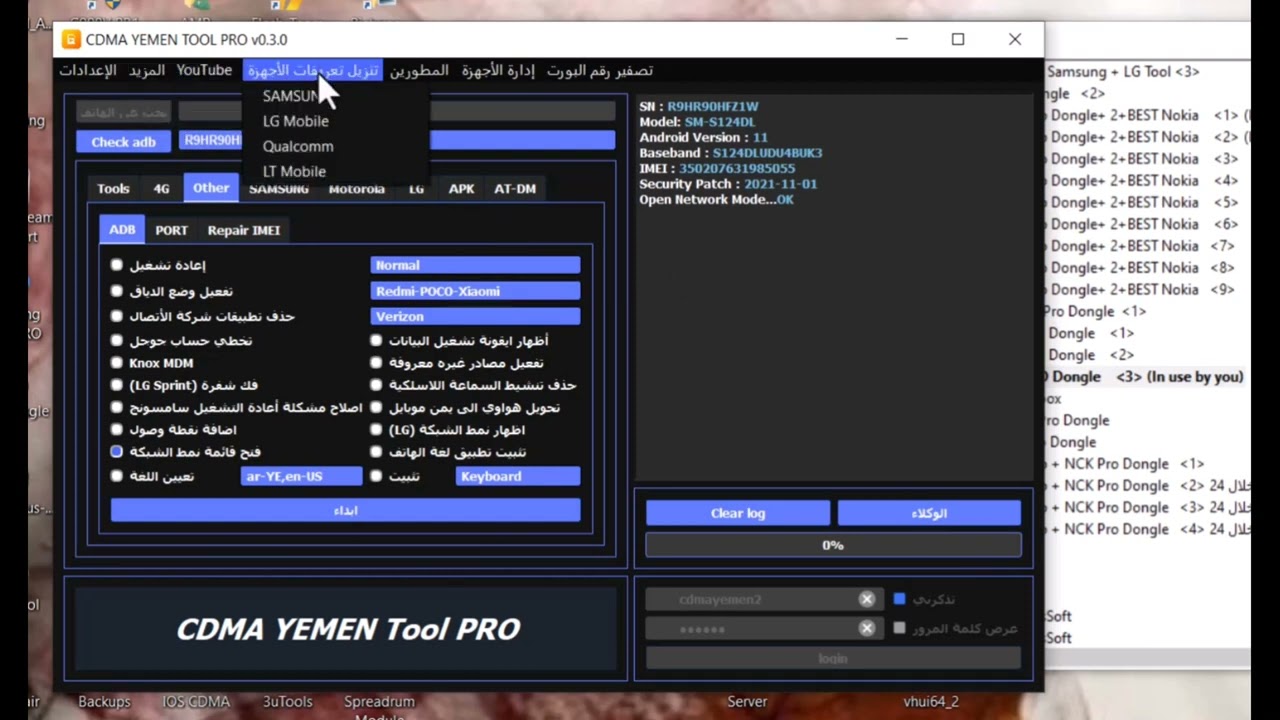Image resolution: width=1280 pixels, height=720 pixels.
Task: Open the Repair IMEI sub-tab
Action: pyautogui.click(x=244, y=230)
